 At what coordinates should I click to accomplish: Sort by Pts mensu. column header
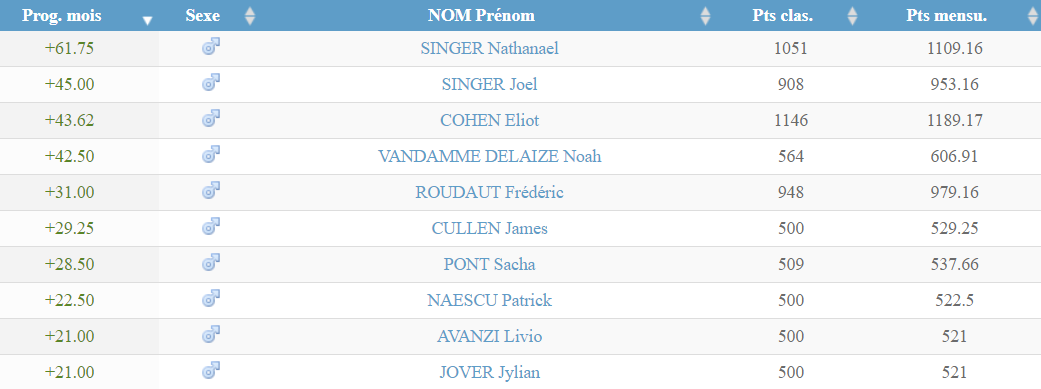(946, 16)
